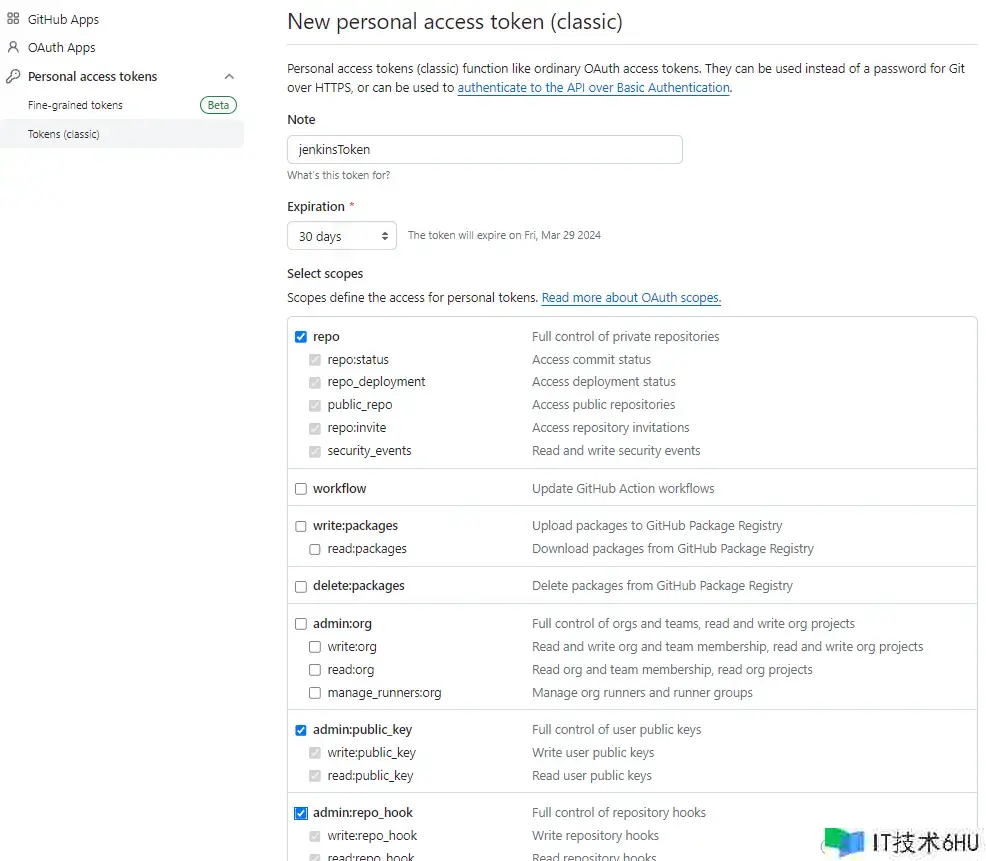This screenshot has height=861, width=986.
Task: Uncheck the repo scope checkbox
Action: tap(301, 337)
